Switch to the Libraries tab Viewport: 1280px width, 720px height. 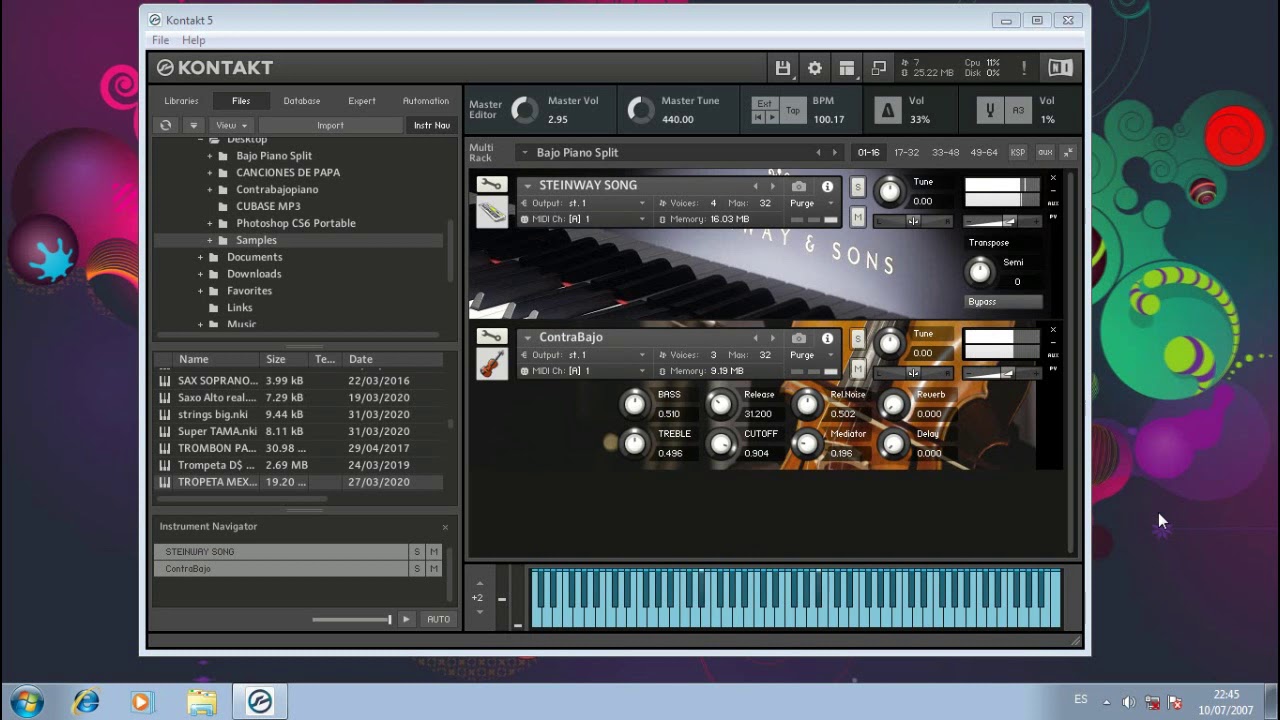181,101
